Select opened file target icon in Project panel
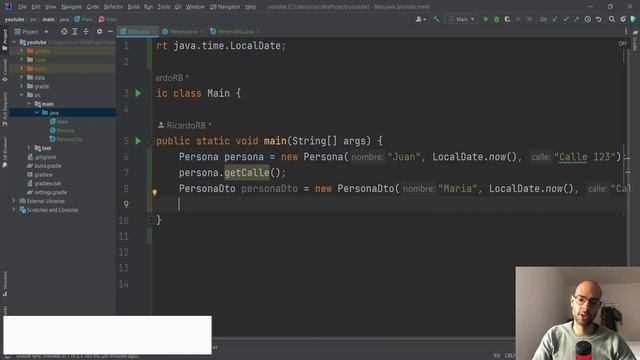The image size is (640, 360). [64, 31]
